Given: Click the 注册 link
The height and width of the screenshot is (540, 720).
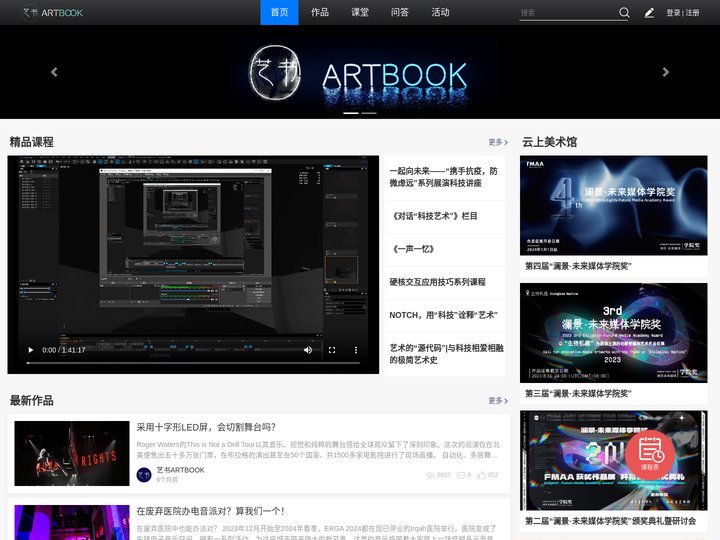Looking at the screenshot, I should click(692, 13).
